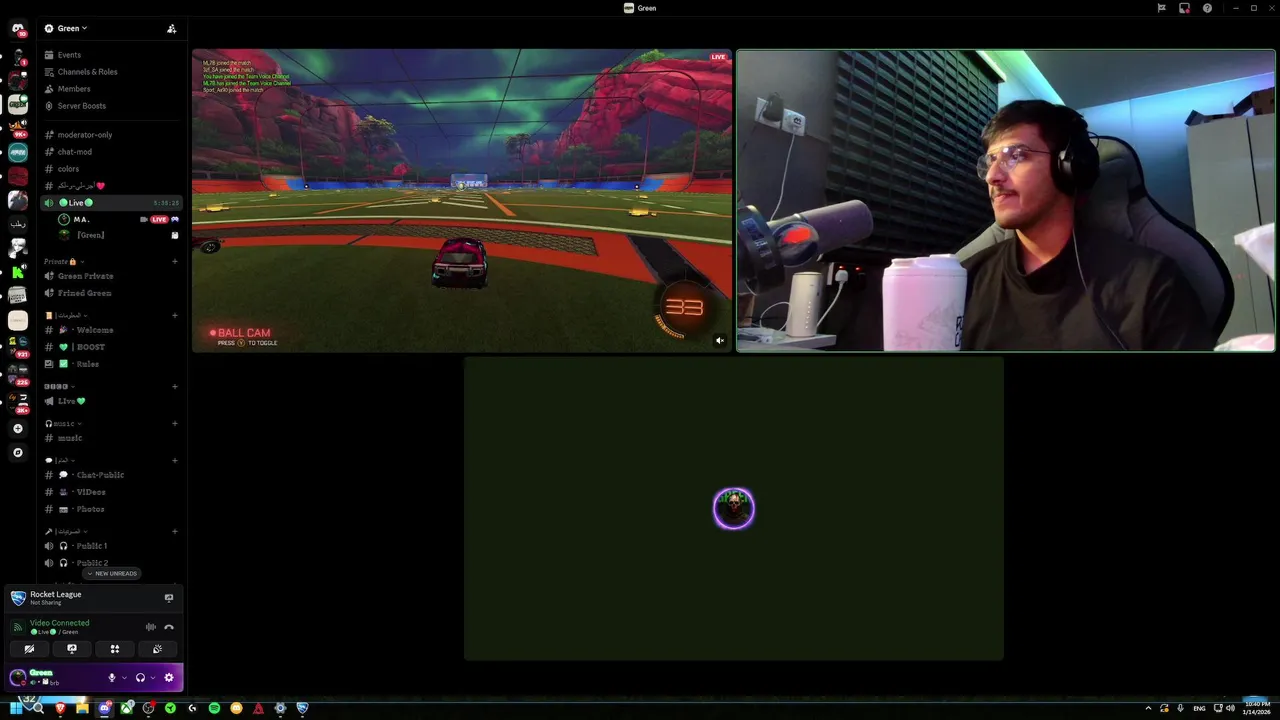The height and width of the screenshot is (720, 1280).
Task: Open Discord direct messages home icon
Action: click(x=18, y=29)
